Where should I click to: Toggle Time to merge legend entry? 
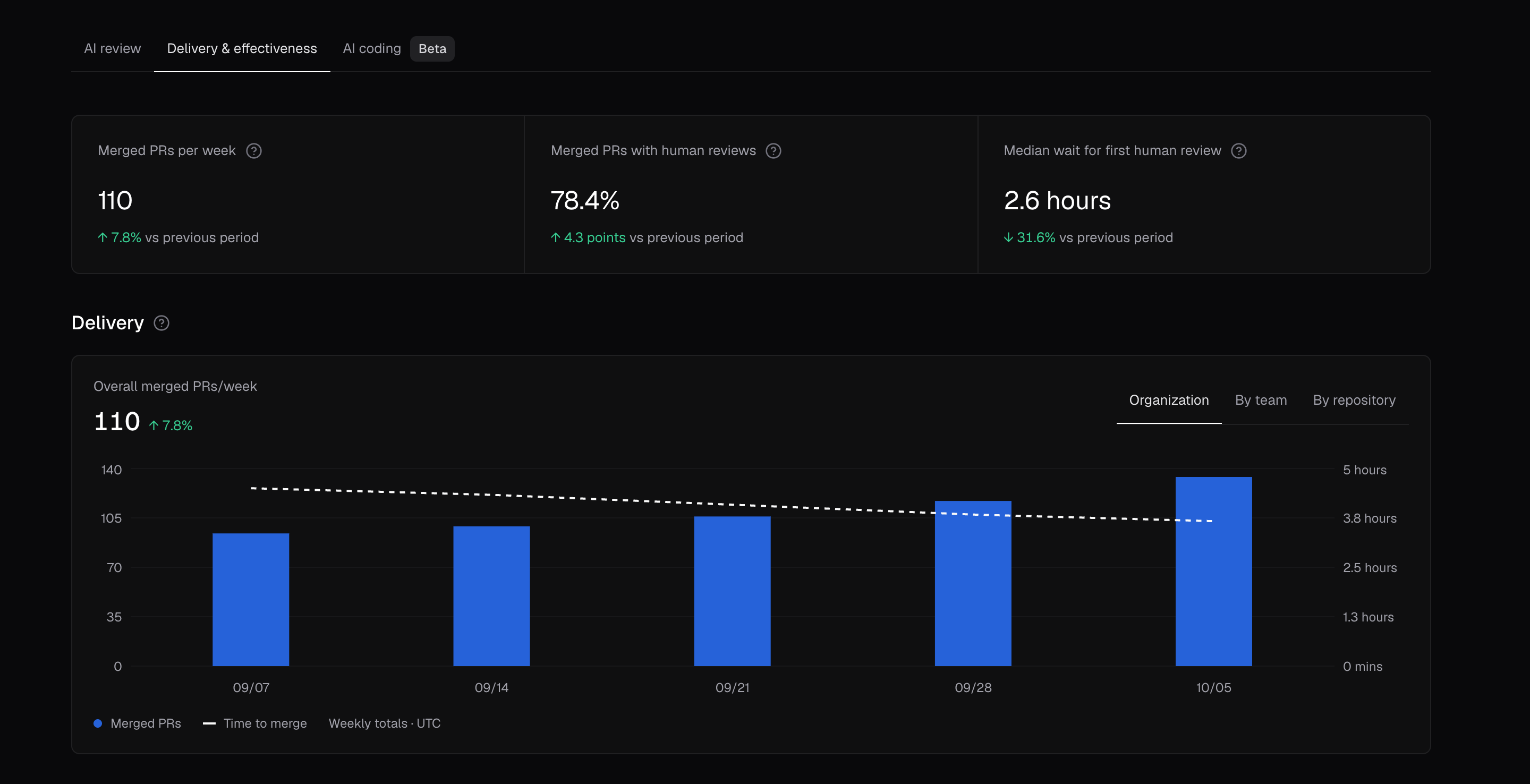click(x=255, y=723)
